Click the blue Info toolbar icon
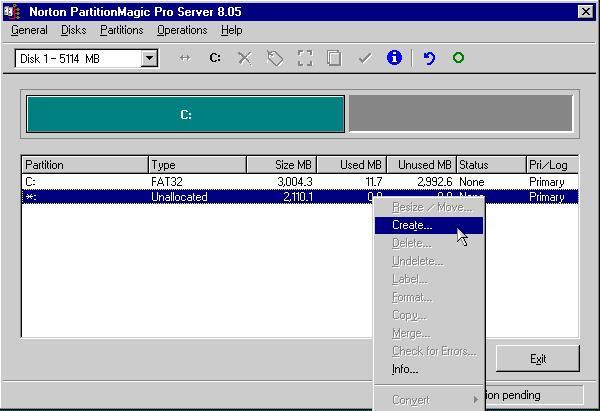The height and width of the screenshot is (411, 600). 394,58
